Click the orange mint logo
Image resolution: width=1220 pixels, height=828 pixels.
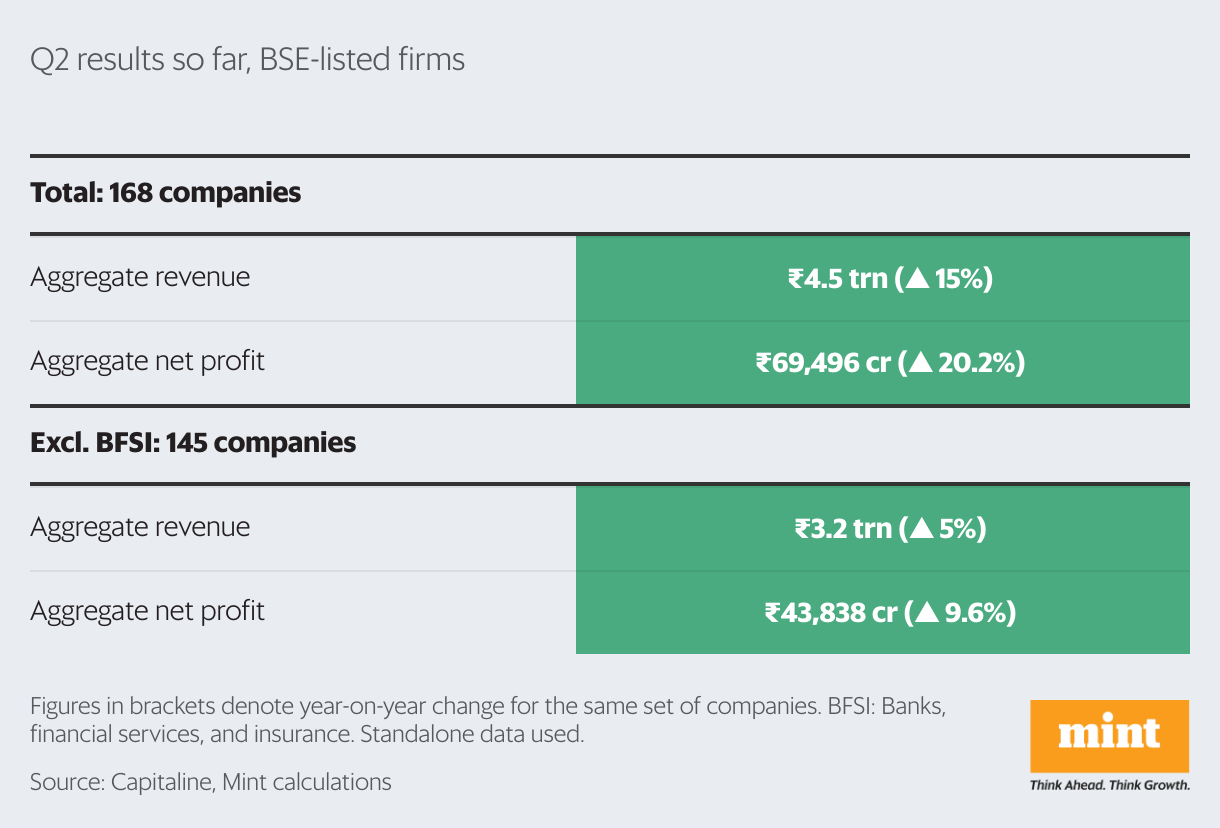click(x=1109, y=735)
